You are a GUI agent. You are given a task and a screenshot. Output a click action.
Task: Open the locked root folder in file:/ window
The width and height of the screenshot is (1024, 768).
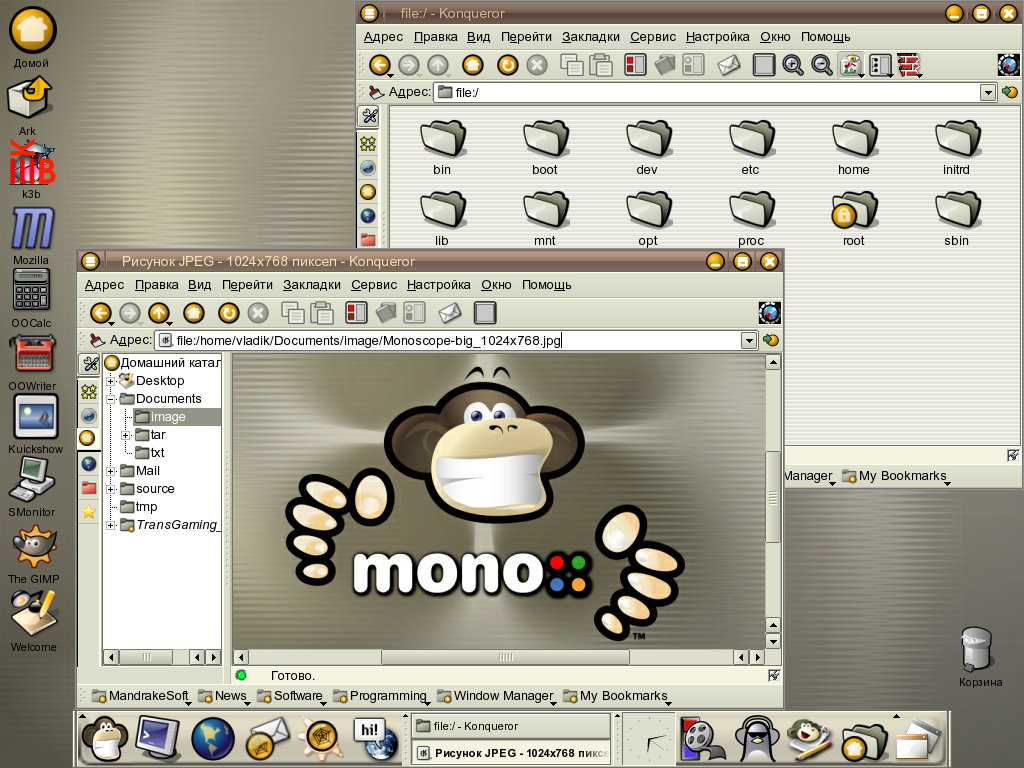854,219
